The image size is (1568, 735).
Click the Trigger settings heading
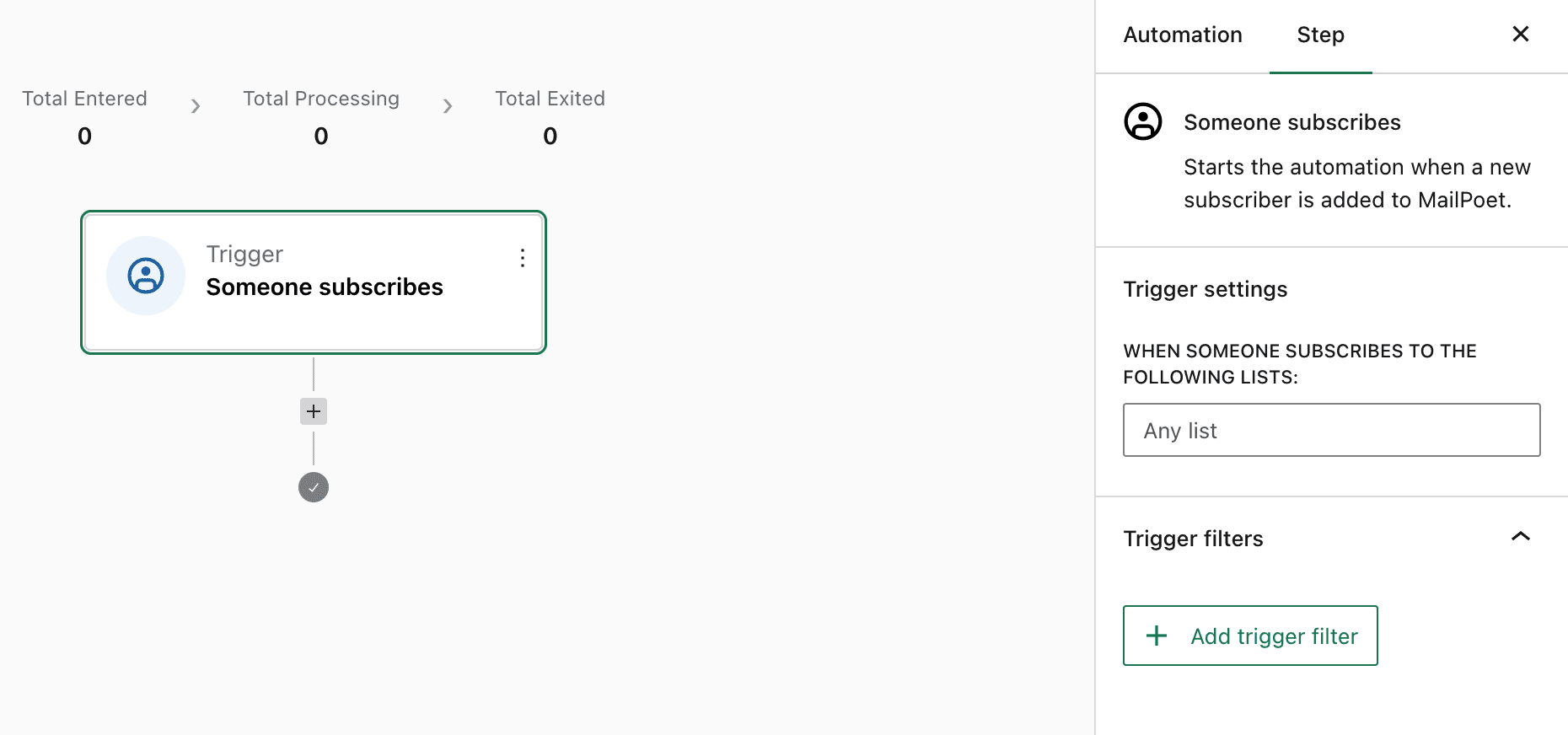[1206, 289]
